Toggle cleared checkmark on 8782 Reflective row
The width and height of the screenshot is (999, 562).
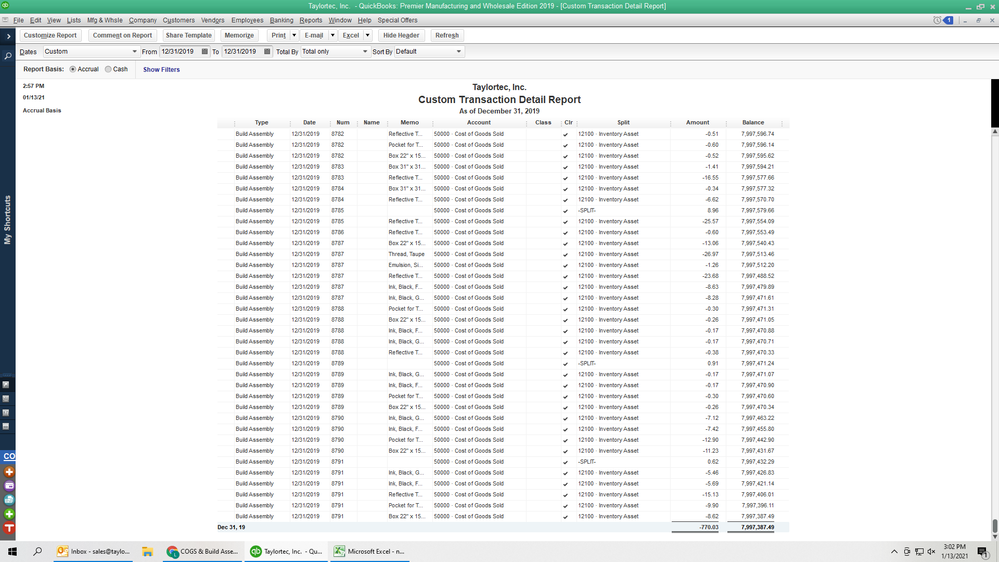click(565, 134)
